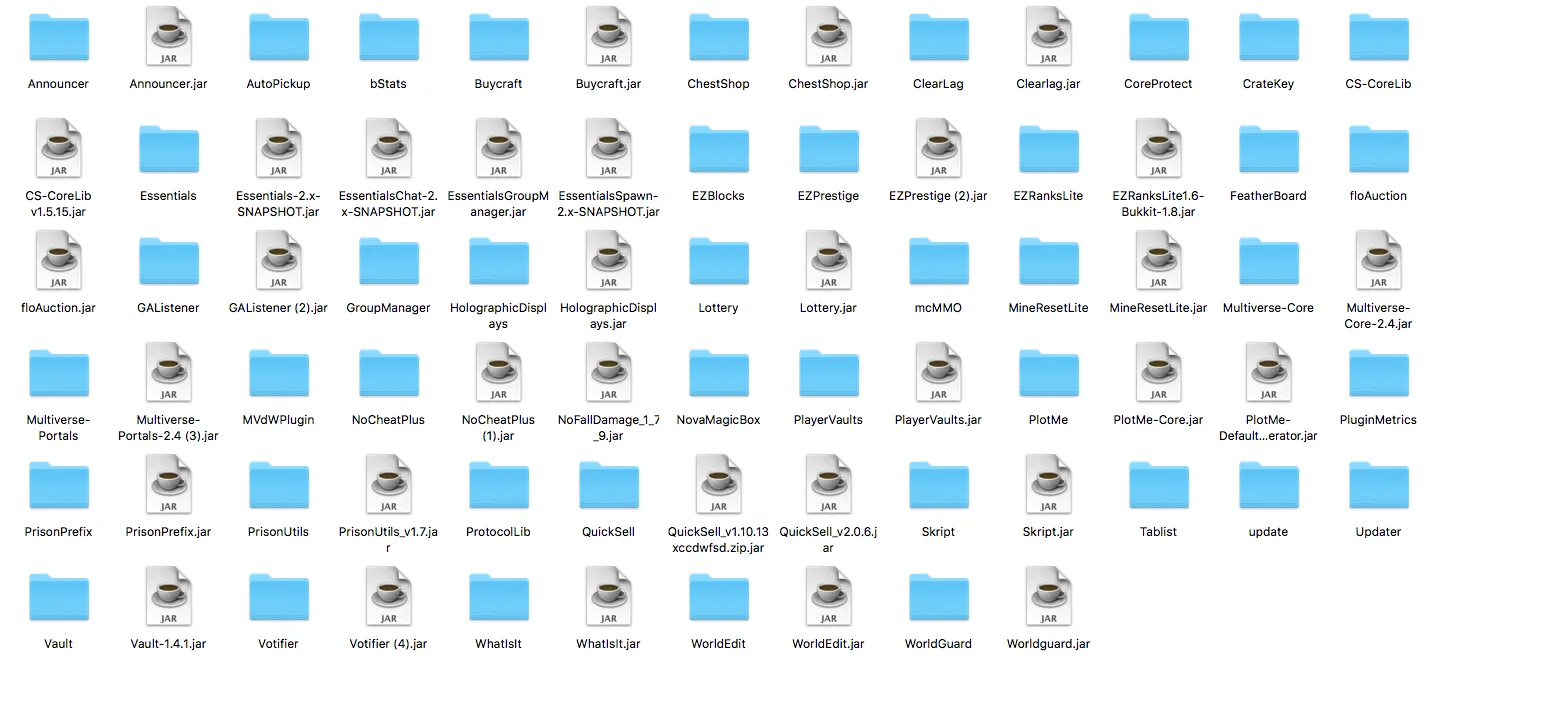Select the NoCheatPlus folder icon

[x=388, y=374]
